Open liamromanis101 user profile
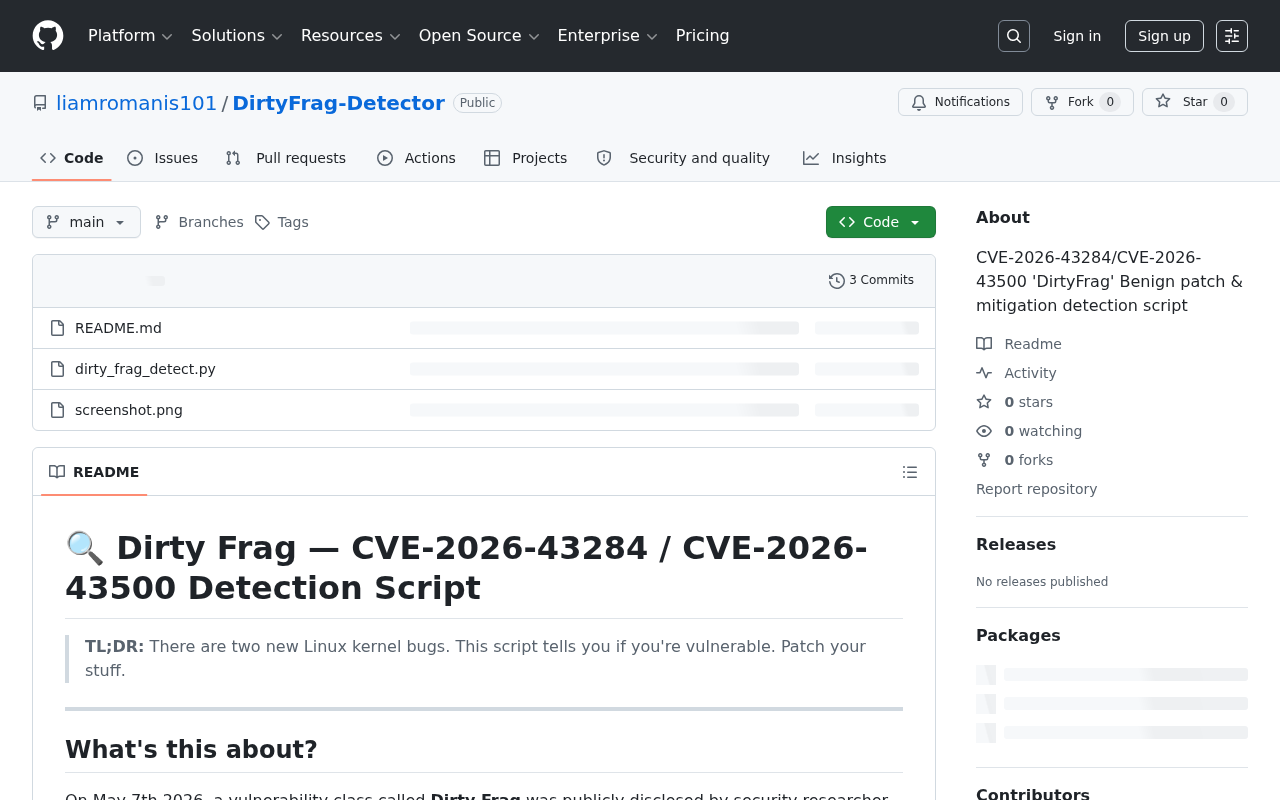Viewport: 1280px width, 800px height. click(136, 103)
